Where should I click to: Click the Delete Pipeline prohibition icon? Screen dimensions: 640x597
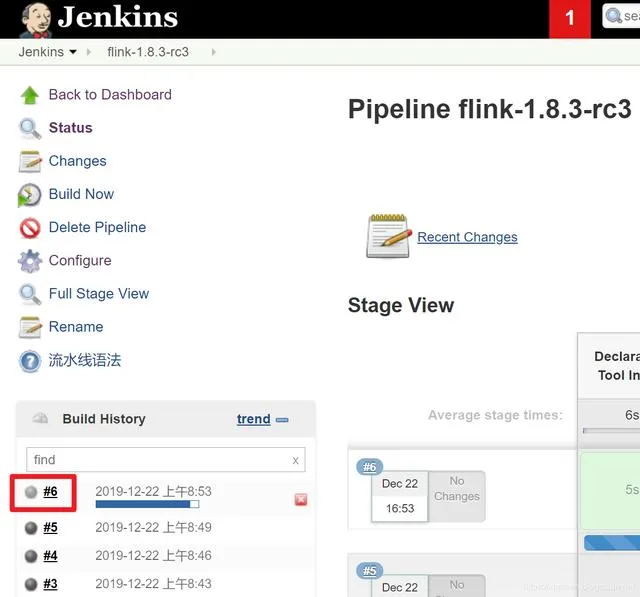click(x=30, y=228)
